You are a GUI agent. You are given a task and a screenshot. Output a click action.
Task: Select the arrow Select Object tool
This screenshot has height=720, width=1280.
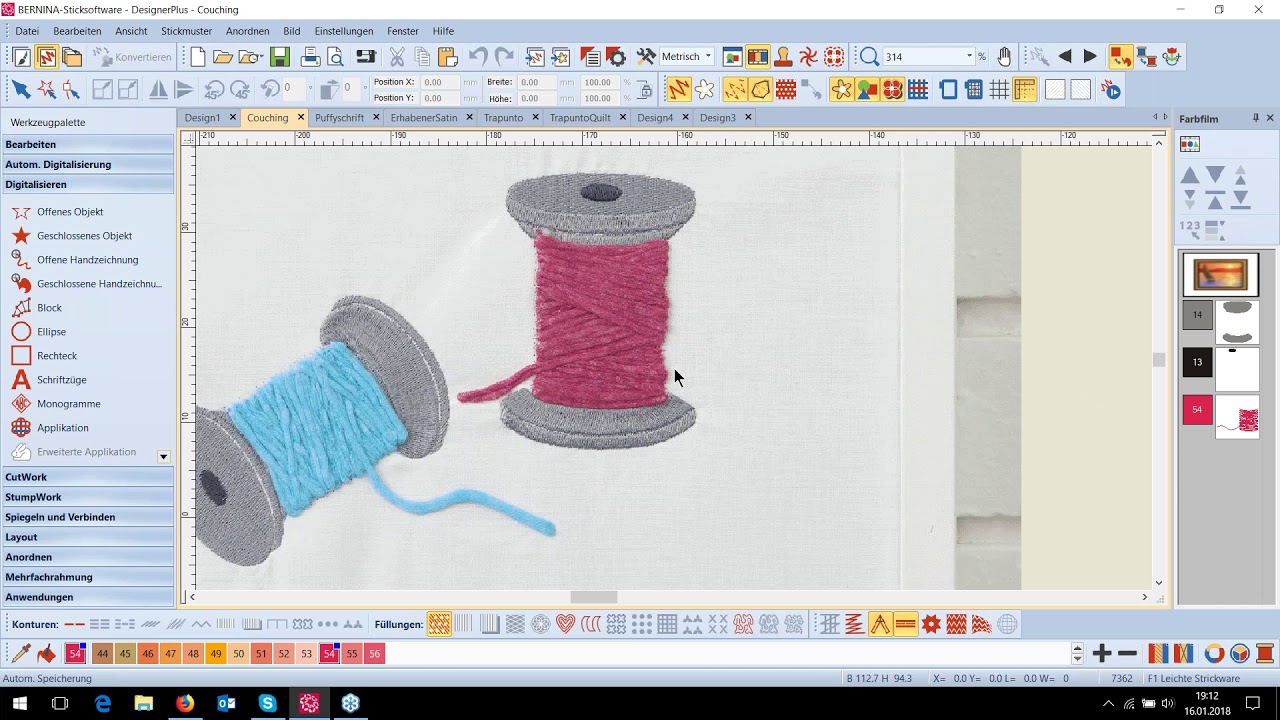tap(20, 90)
